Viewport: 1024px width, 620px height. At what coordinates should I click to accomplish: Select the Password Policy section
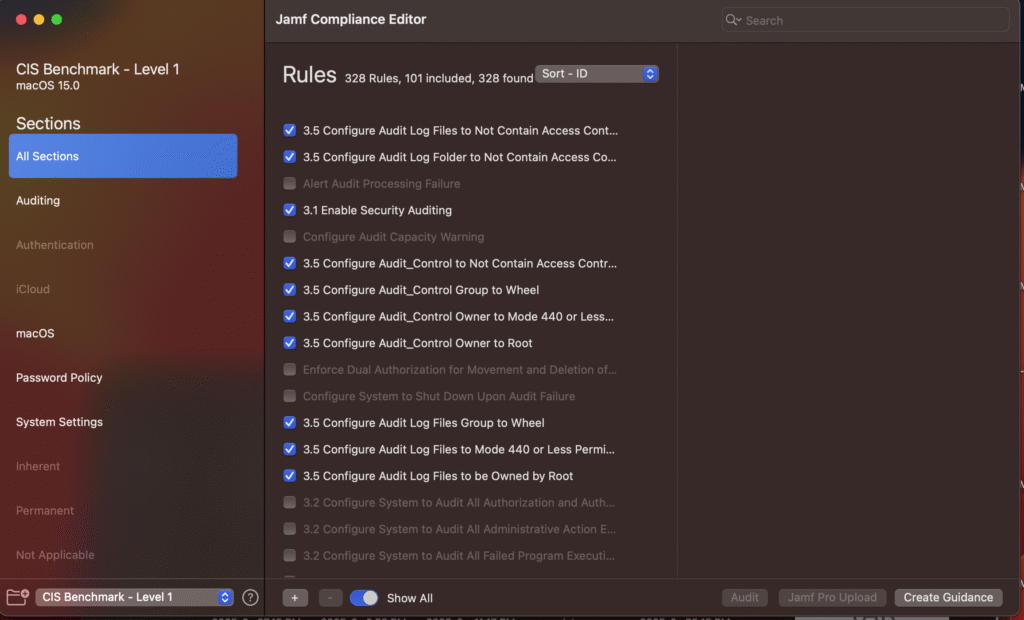pos(59,378)
